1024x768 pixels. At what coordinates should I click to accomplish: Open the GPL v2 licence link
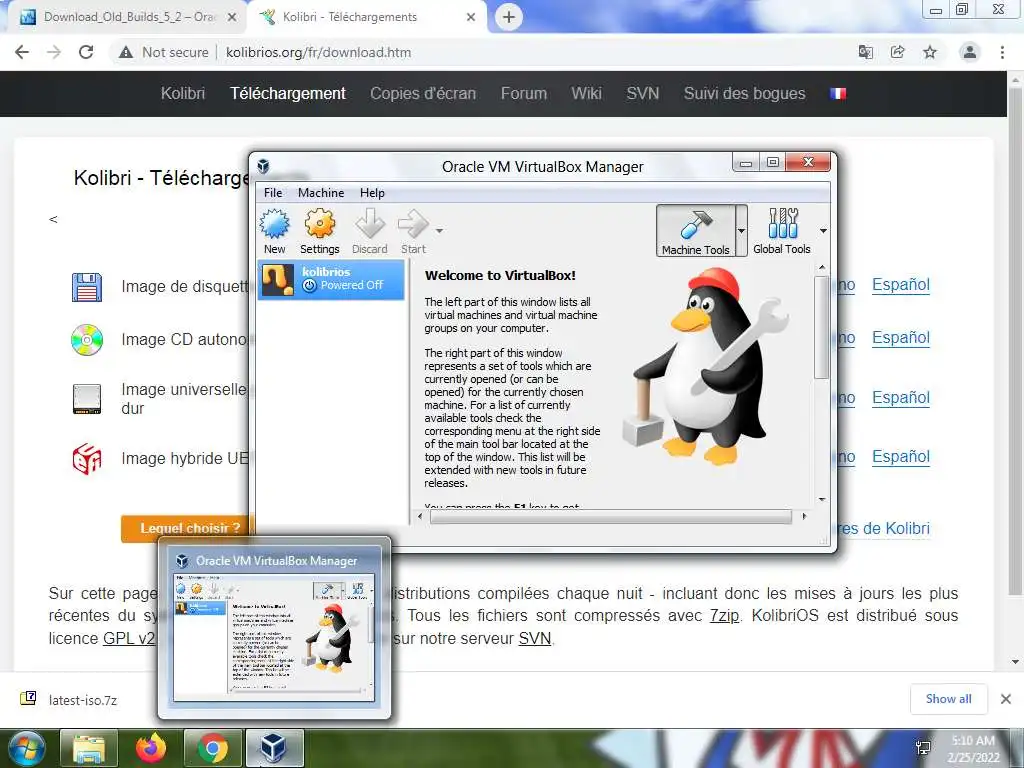click(129, 638)
